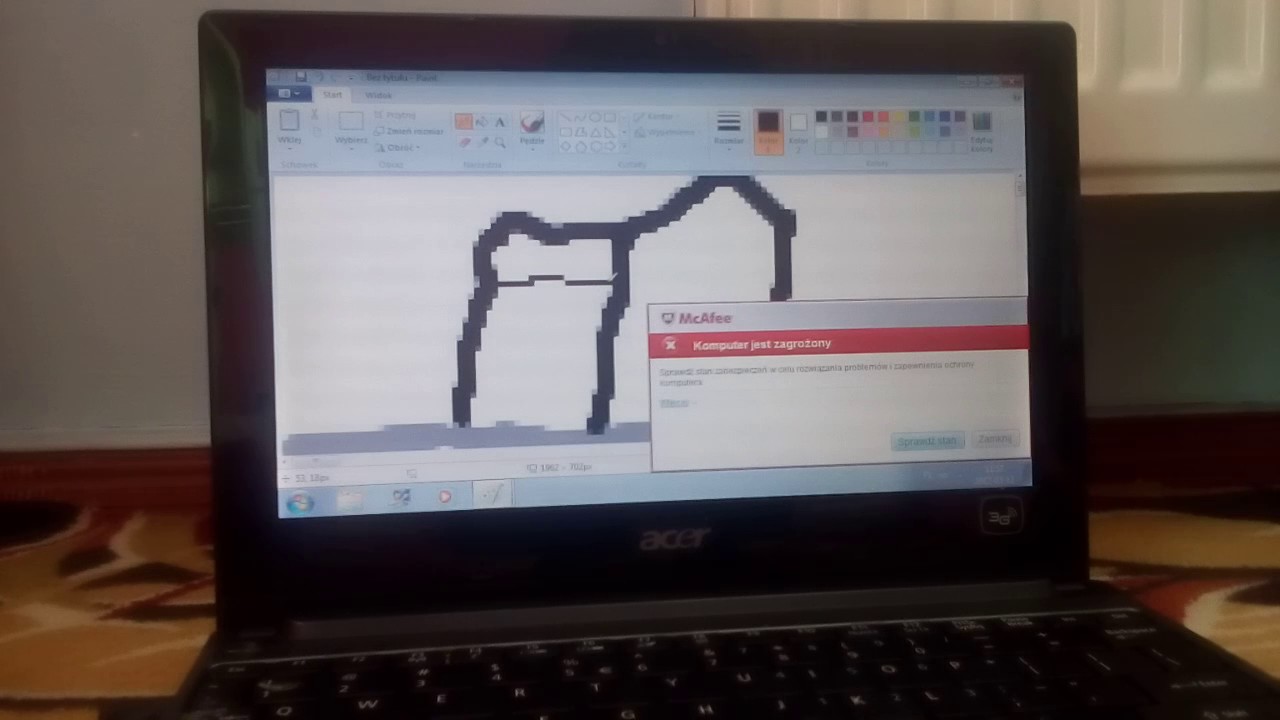Switch to the Widok ribbon tab
Screen dimensions: 1280x720
(x=378, y=95)
